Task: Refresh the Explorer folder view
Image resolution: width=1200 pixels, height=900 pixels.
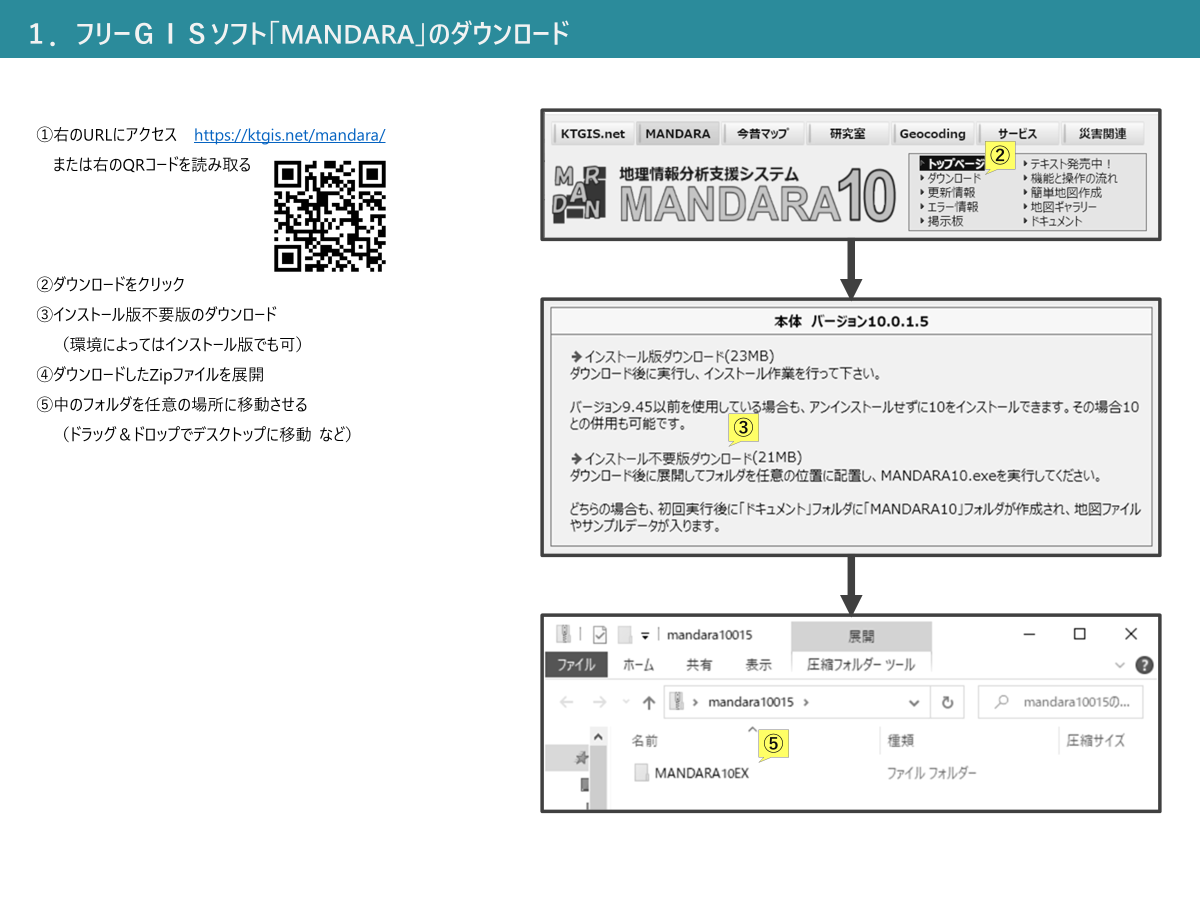Action: pos(947,702)
